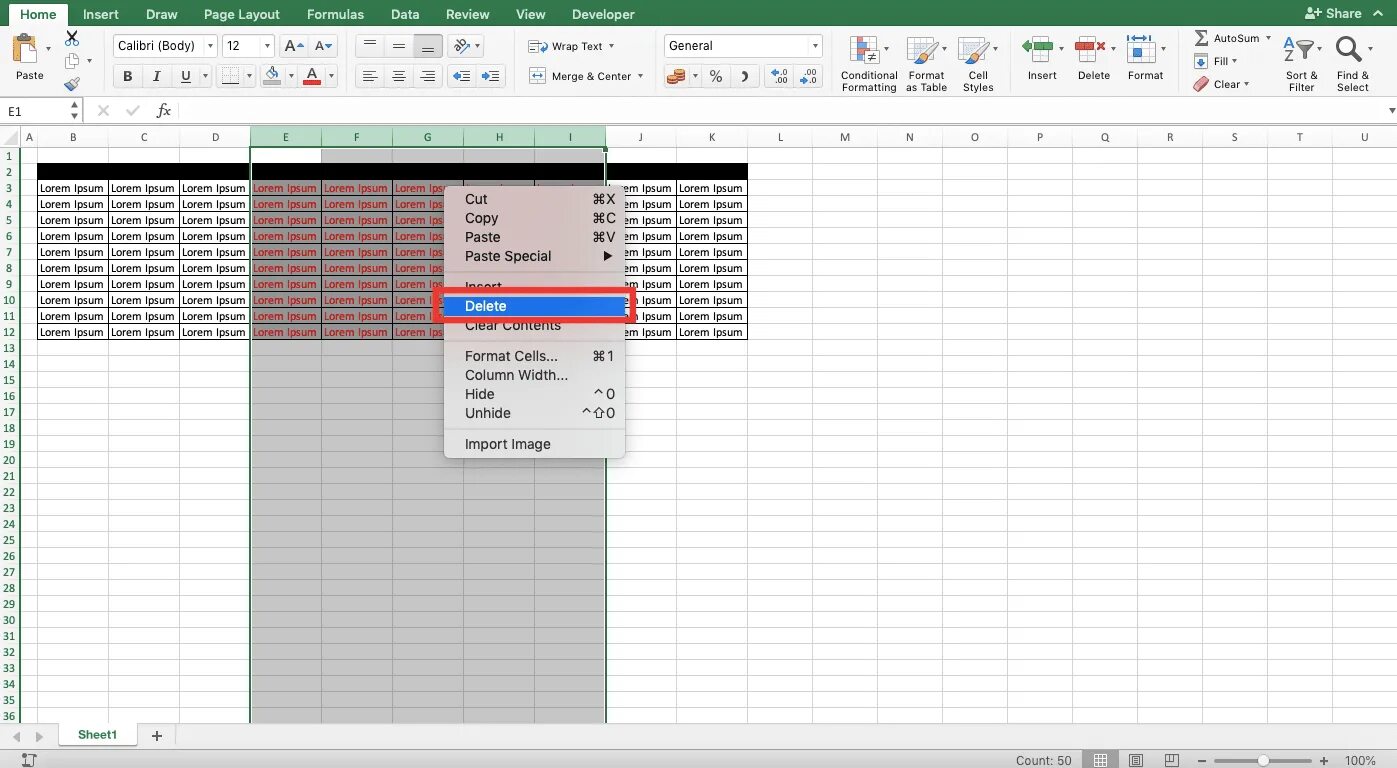Click the fx insert function icon

click(x=164, y=111)
